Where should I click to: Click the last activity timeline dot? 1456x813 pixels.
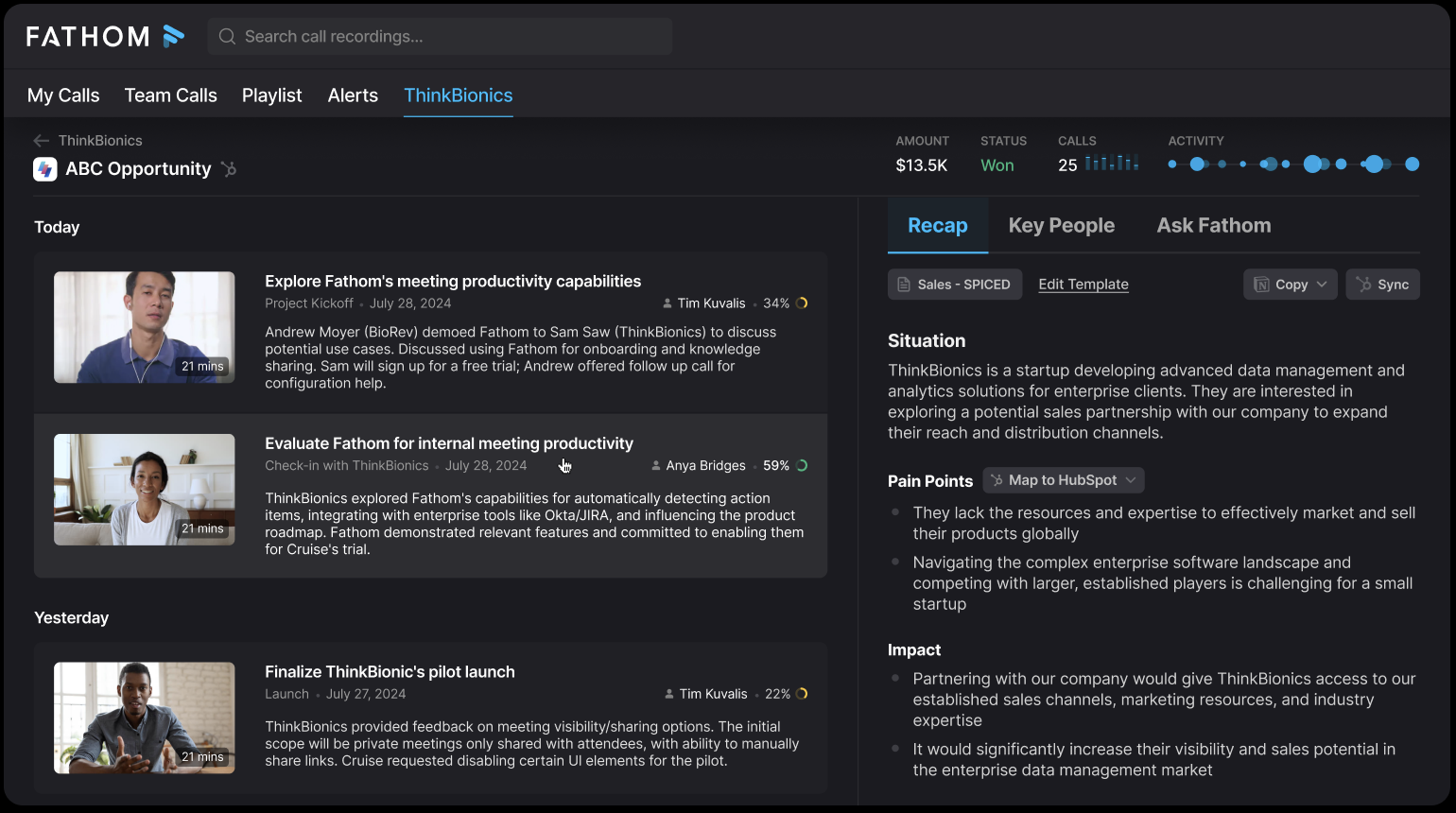pyautogui.click(x=1413, y=164)
